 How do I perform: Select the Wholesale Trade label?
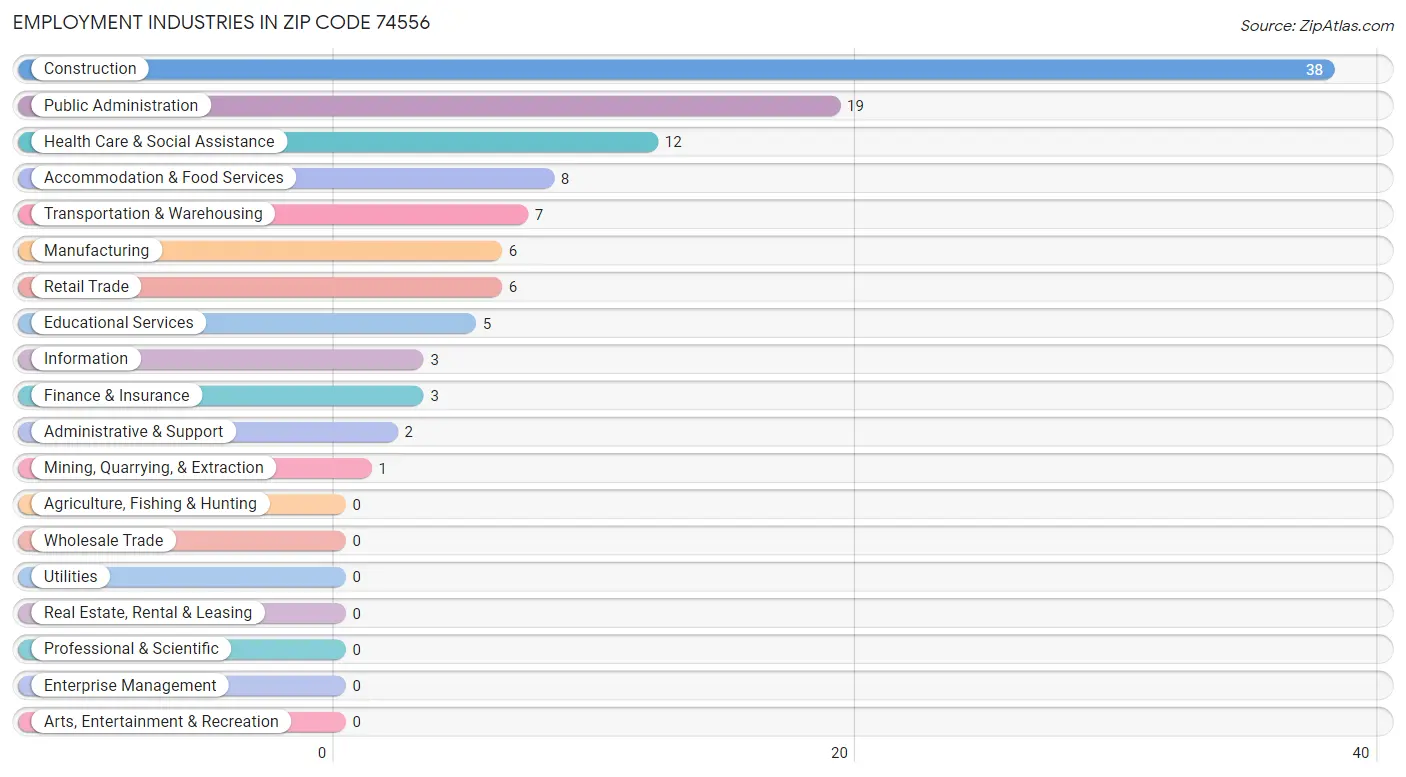pos(103,540)
